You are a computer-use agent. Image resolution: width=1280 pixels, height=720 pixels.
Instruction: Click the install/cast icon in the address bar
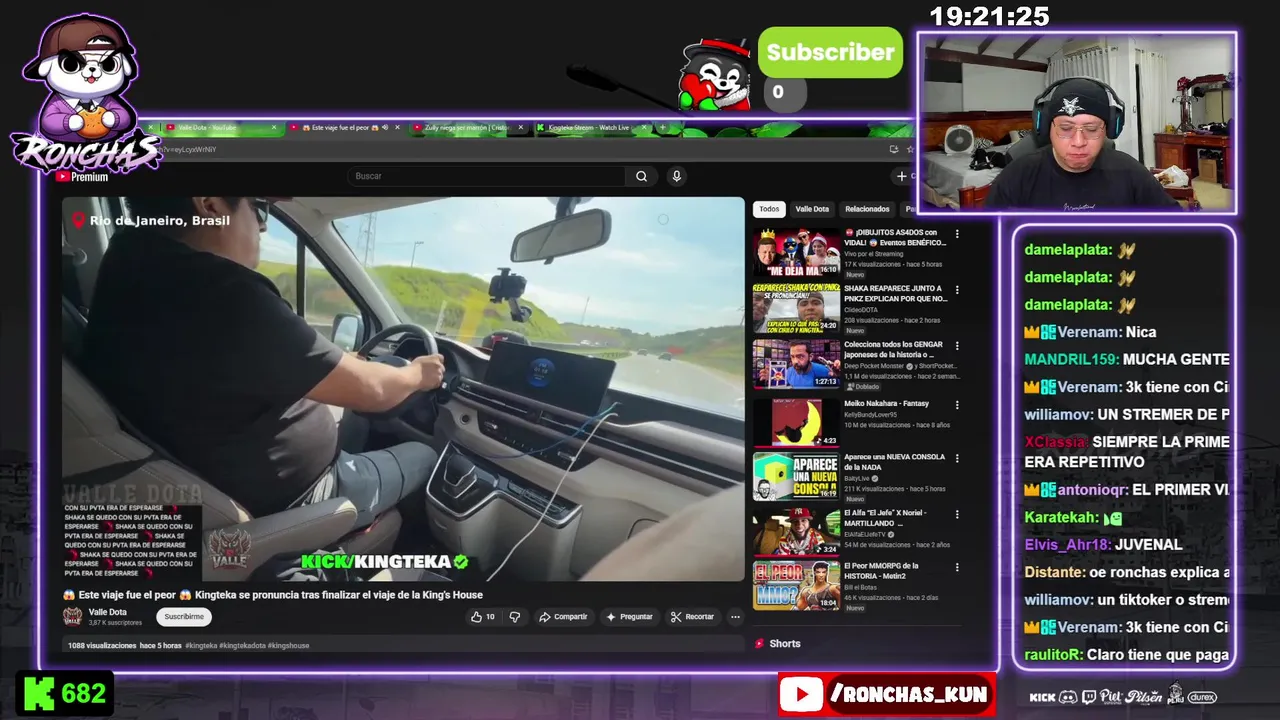893,149
